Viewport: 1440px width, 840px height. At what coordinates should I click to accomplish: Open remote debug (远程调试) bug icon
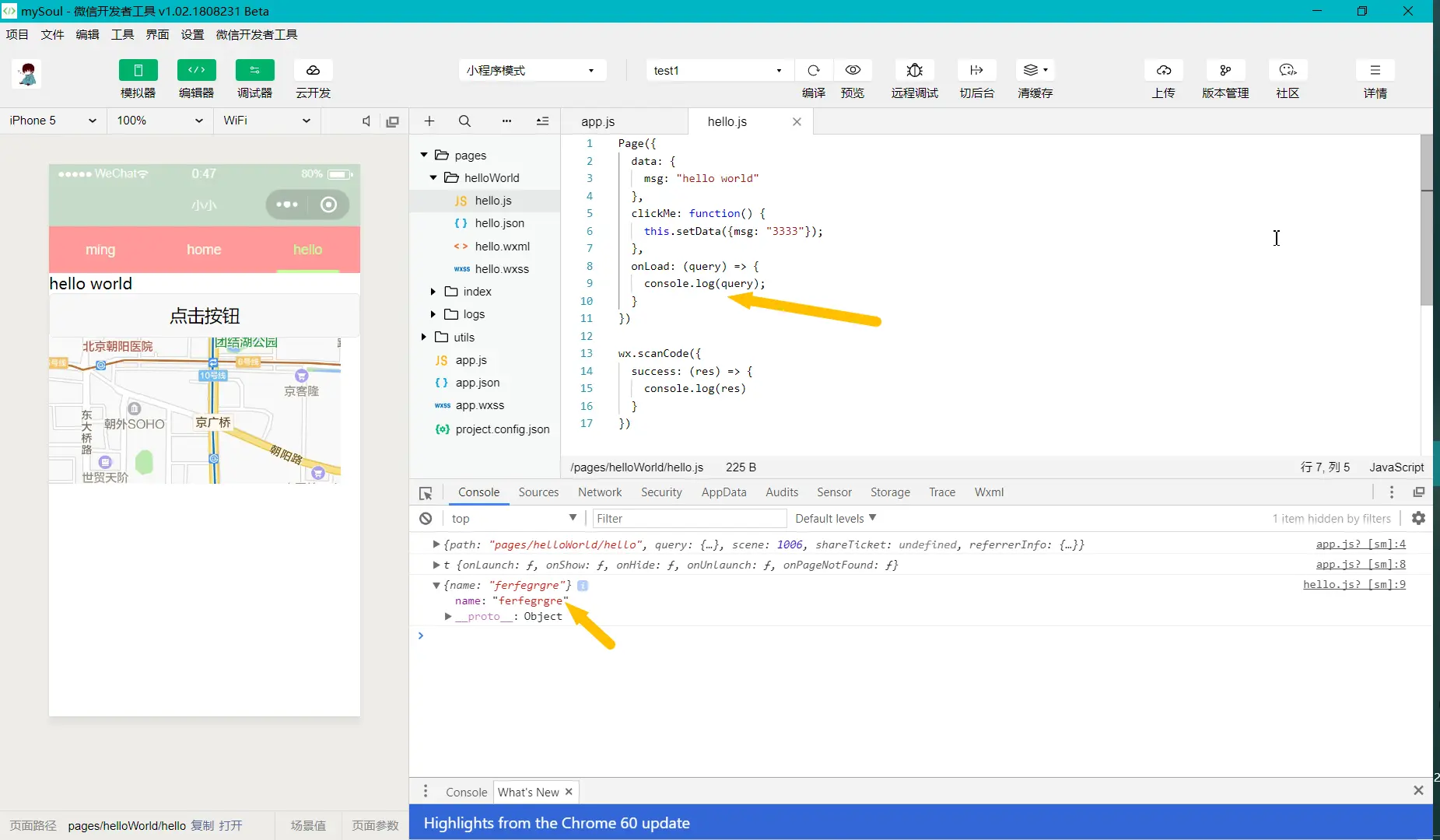pyautogui.click(x=915, y=70)
